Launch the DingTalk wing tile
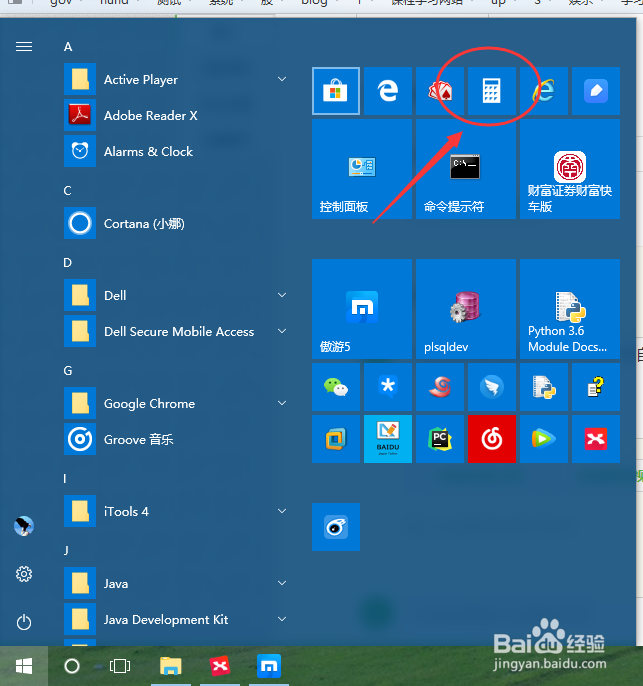This screenshot has width=643, height=686. [x=492, y=387]
